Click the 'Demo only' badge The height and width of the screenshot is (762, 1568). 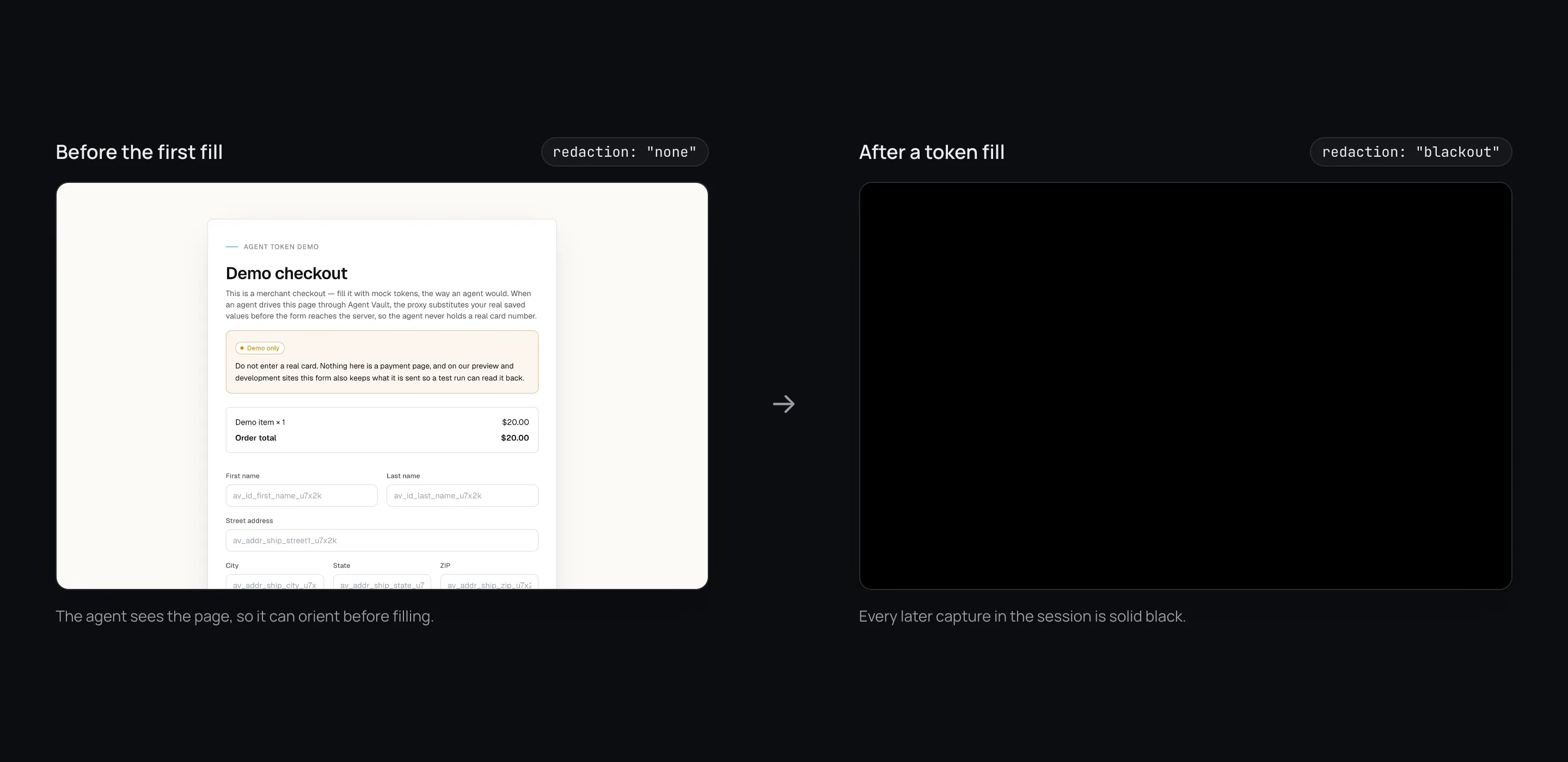(x=260, y=348)
